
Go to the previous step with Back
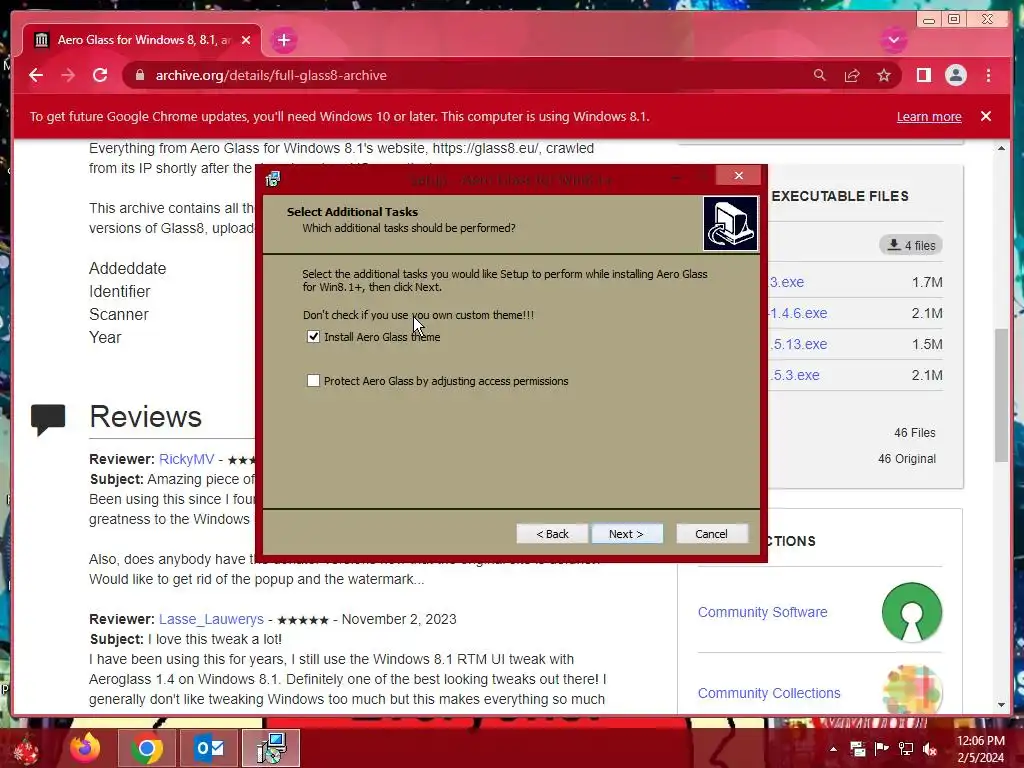[552, 534]
